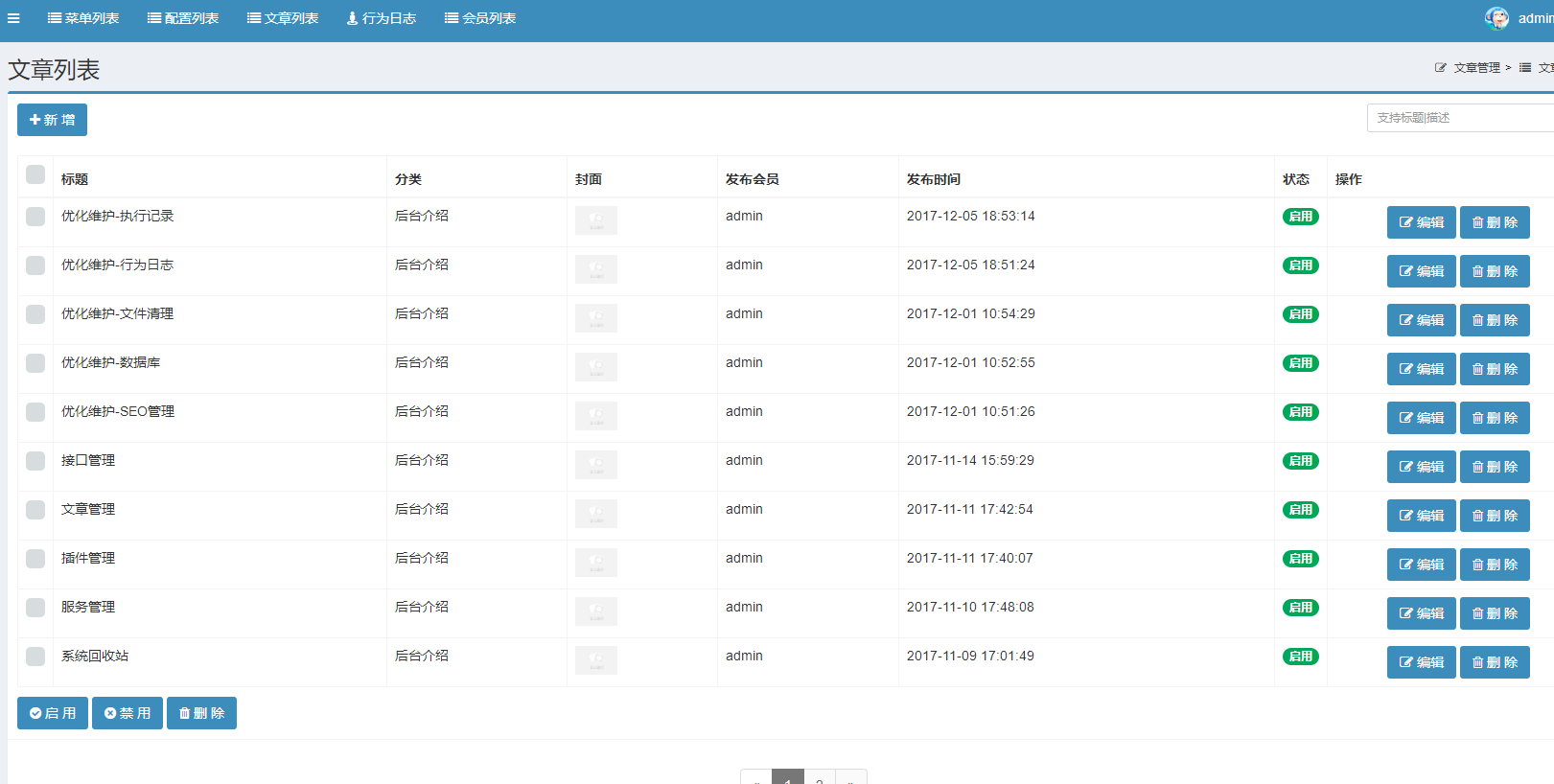Click bulk 禁用 button below table

(128, 713)
